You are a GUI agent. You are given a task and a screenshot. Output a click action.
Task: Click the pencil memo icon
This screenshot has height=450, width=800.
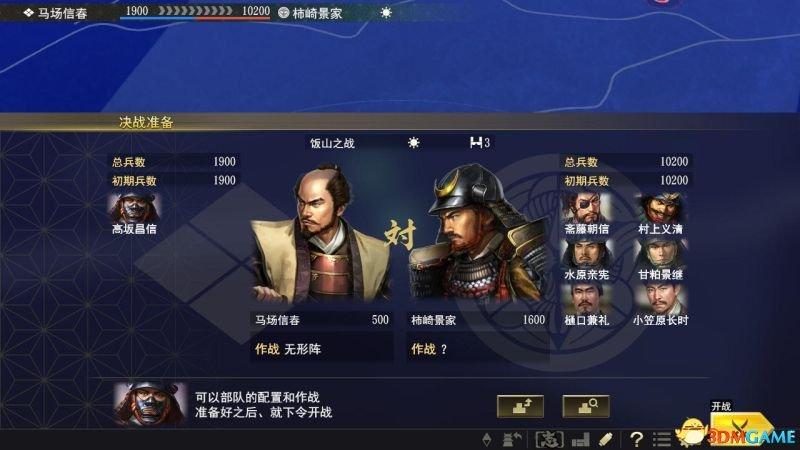[x=606, y=439]
